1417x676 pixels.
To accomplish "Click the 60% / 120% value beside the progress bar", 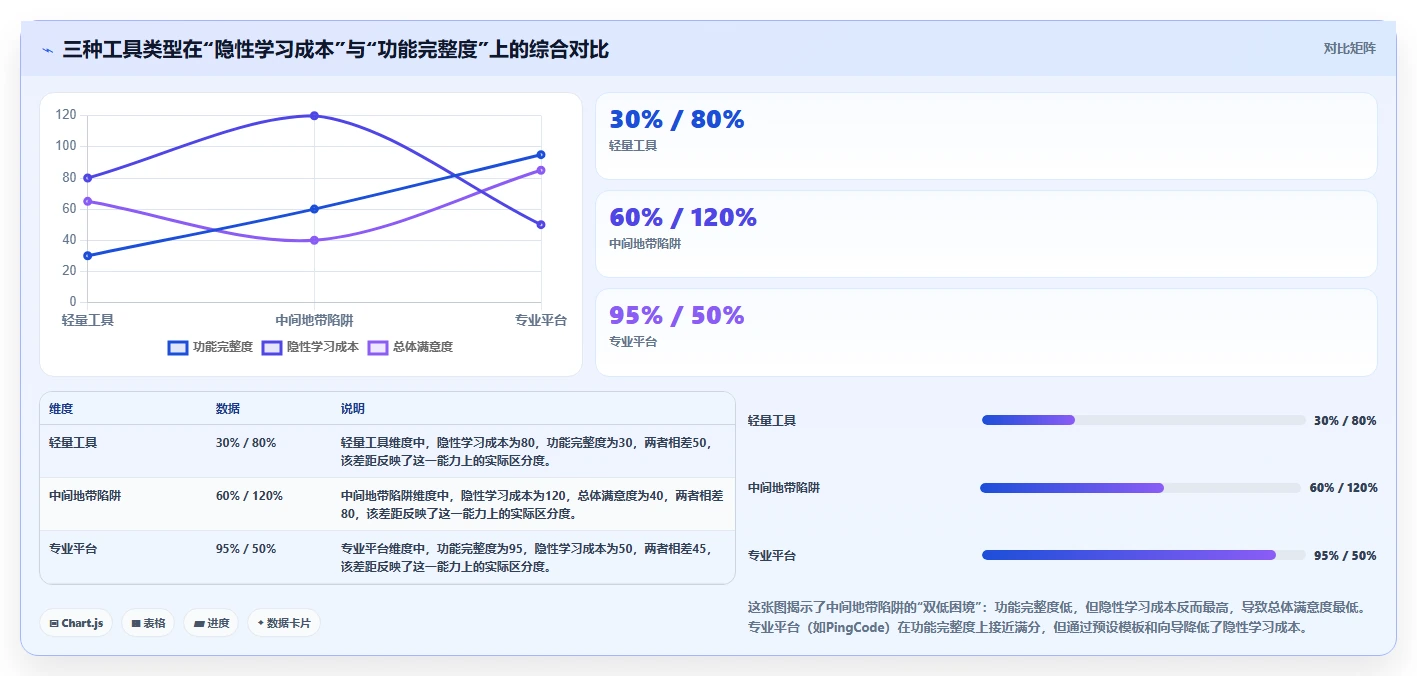I will [1343, 488].
